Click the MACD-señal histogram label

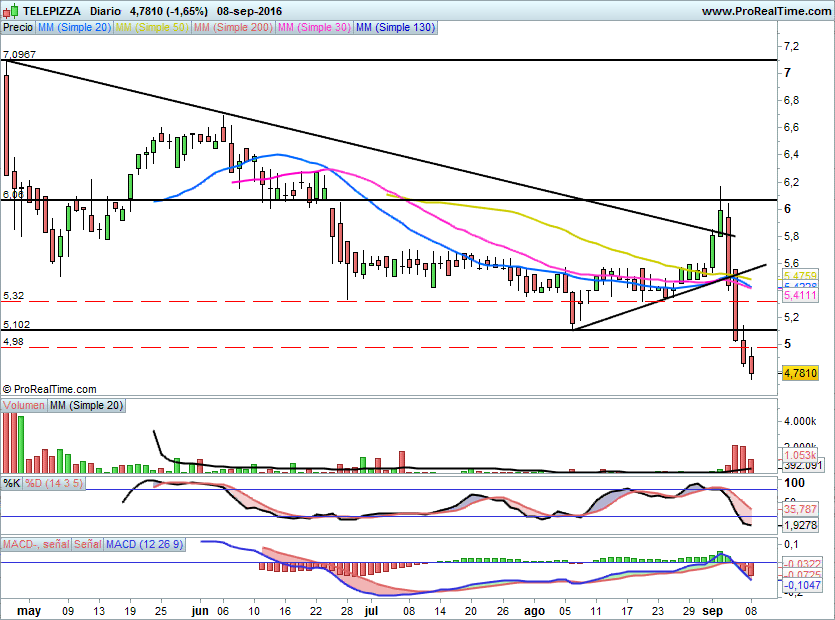click(x=36, y=544)
